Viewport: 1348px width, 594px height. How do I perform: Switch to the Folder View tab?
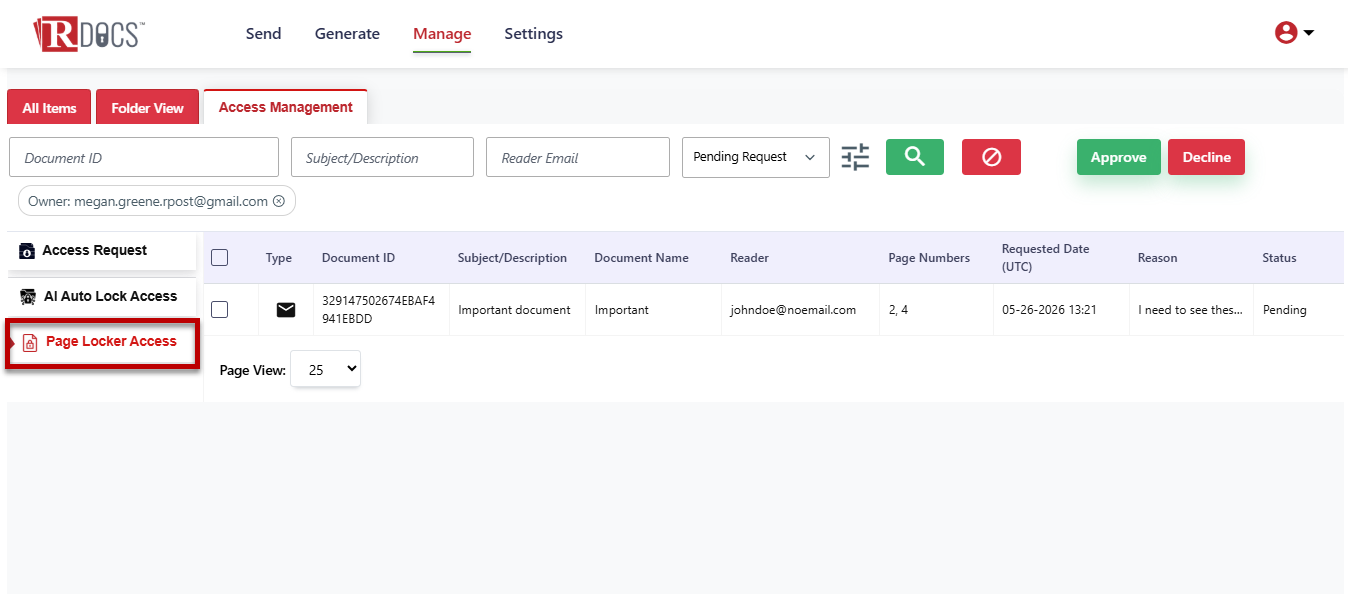pos(147,107)
